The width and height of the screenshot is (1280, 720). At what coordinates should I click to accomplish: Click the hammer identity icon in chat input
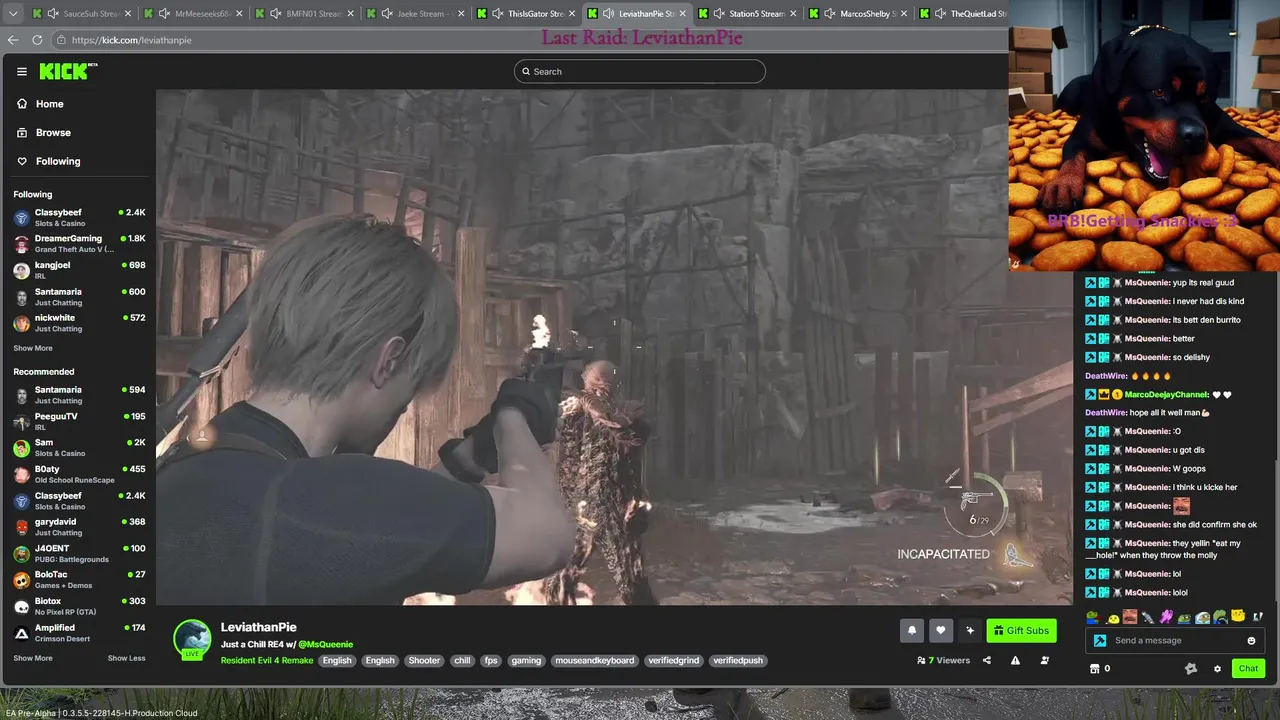coord(1100,641)
